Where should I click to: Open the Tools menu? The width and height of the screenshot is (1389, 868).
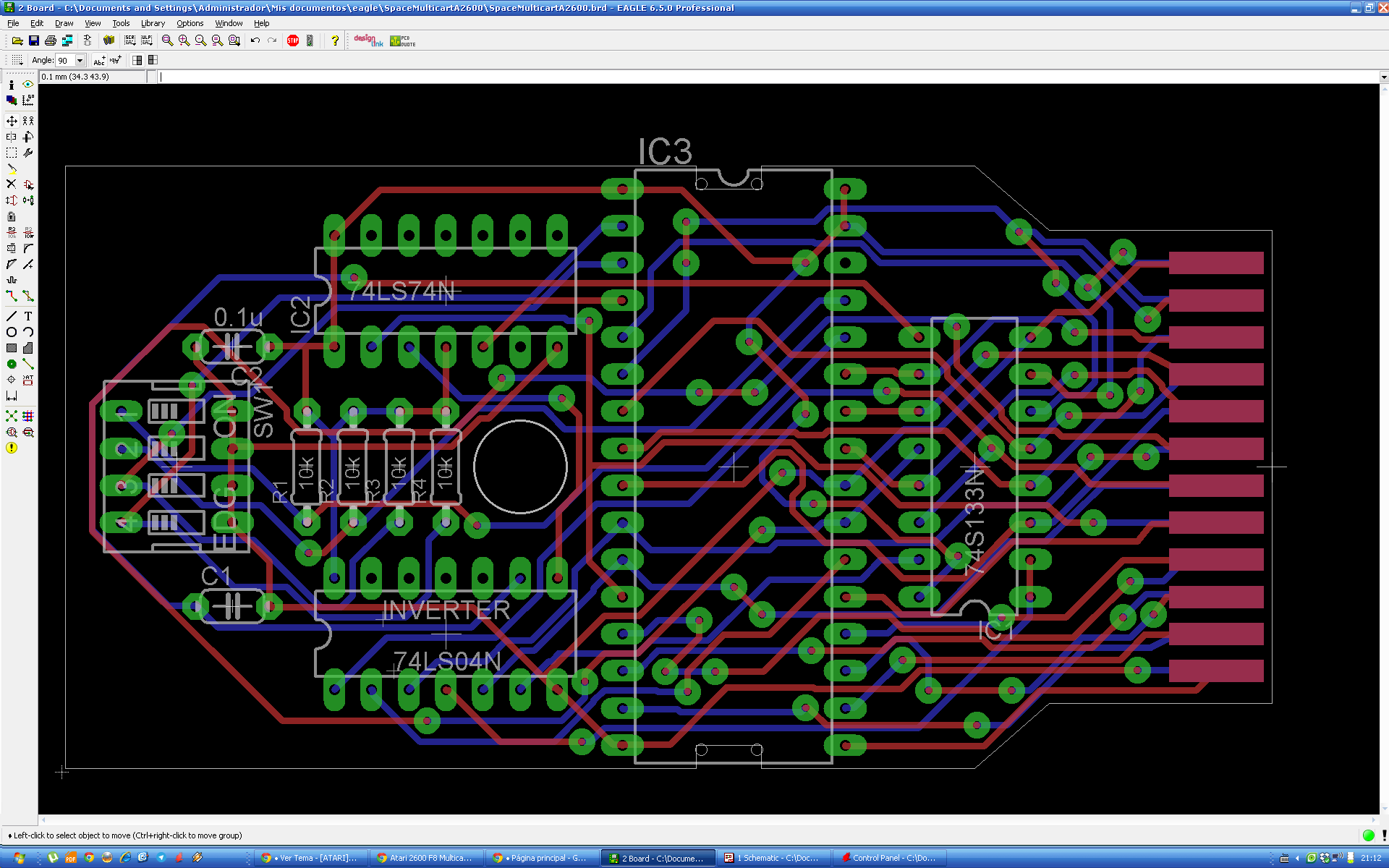[121, 23]
